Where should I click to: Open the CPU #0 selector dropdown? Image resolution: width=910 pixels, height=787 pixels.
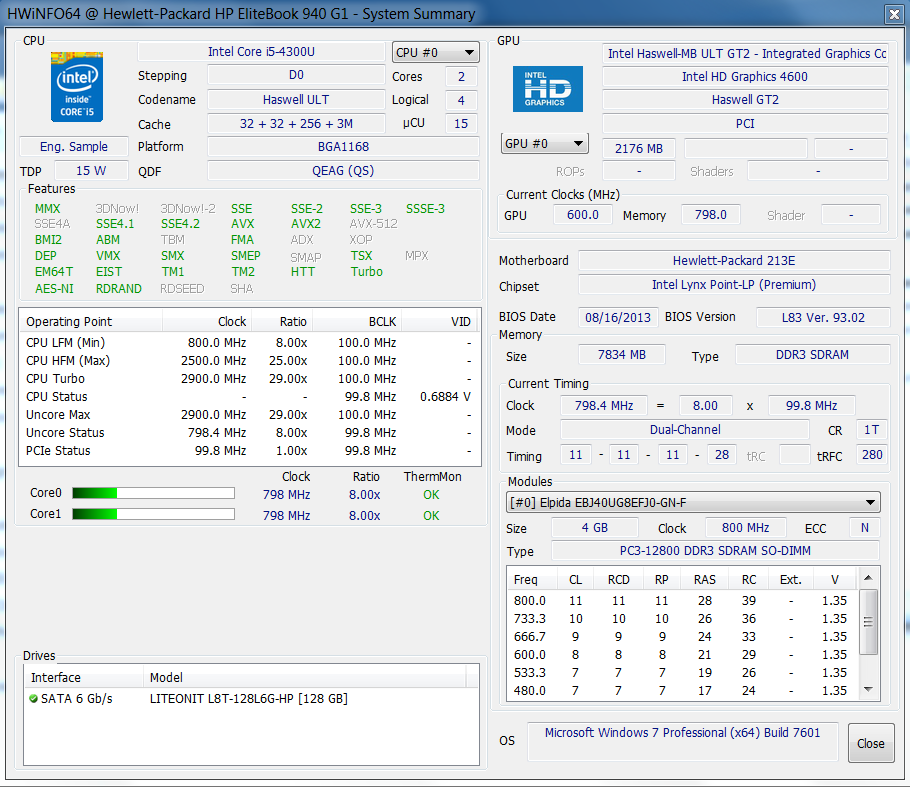pos(435,53)
